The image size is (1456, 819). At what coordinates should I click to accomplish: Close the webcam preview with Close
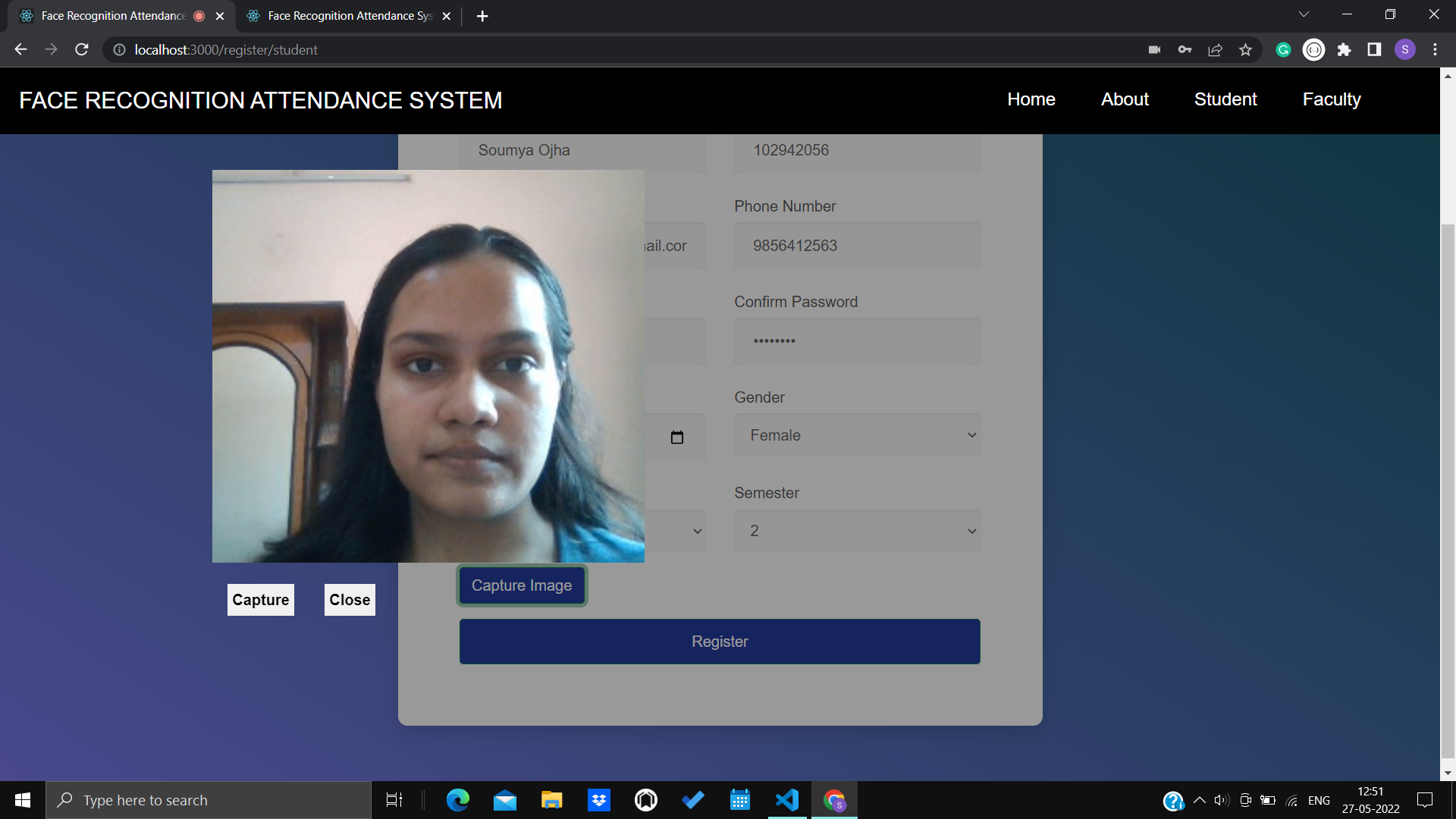point(350,600)
